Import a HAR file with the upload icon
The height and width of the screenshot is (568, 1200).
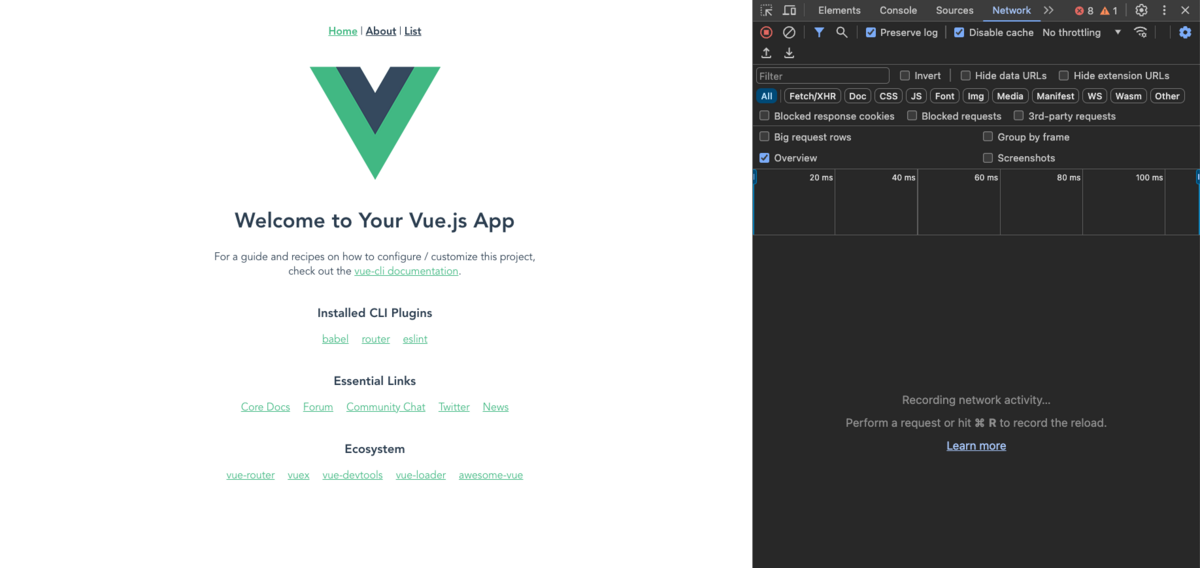tap(766, 53)
